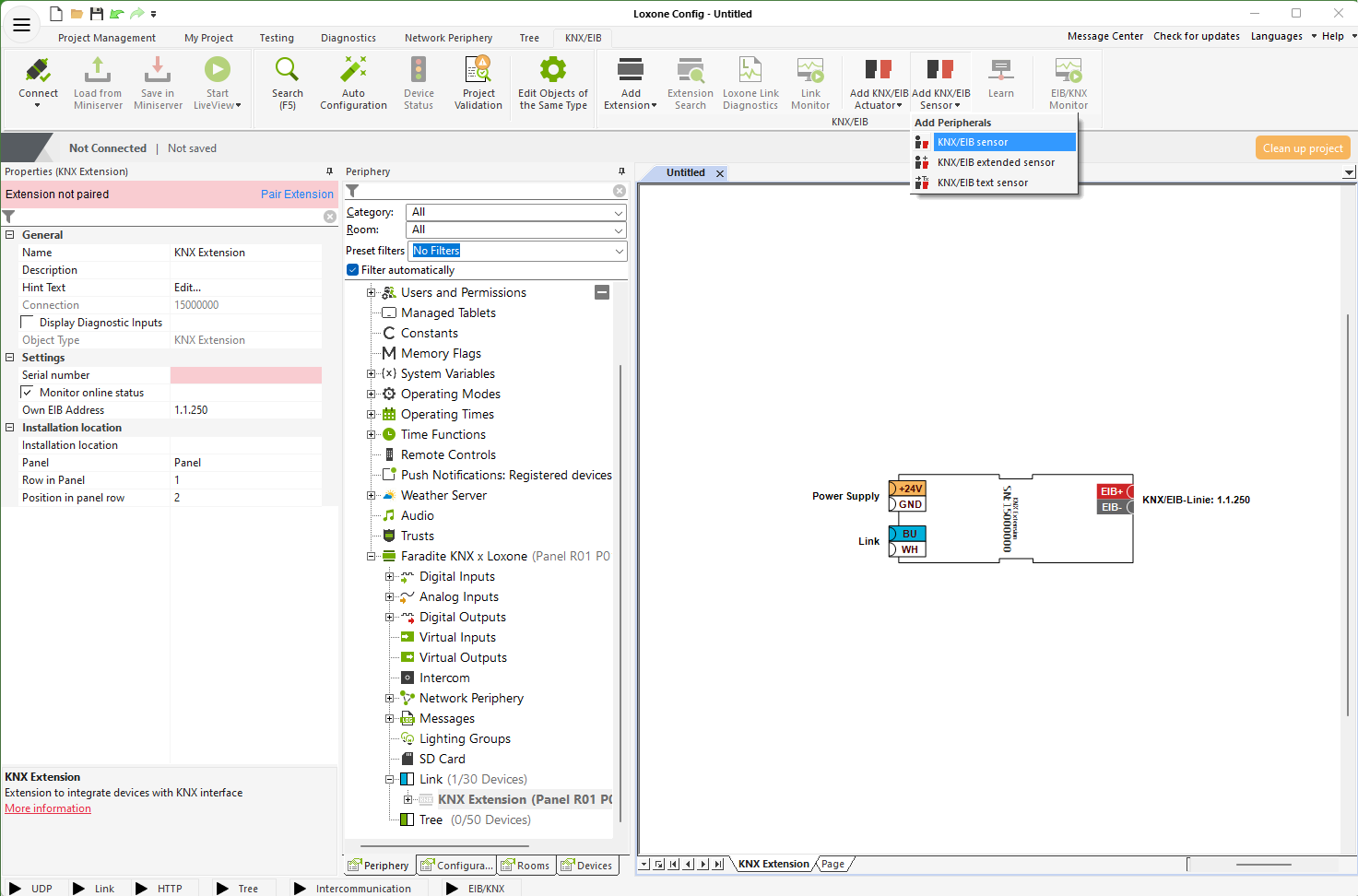Image resolution: width=1358 pixels, height=896 pixels.
Task: Toggle the Filter automatically checkbox
Action: pyautogui.click(x=352, y=270)
